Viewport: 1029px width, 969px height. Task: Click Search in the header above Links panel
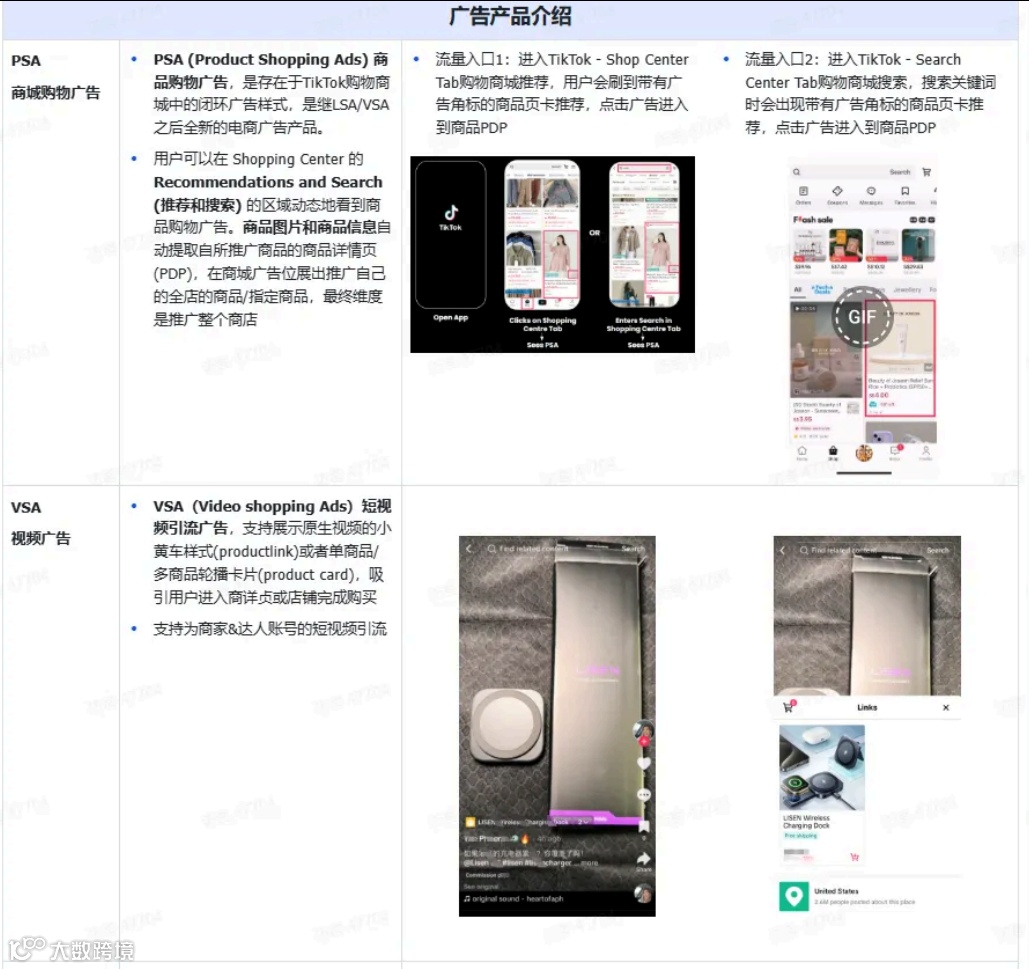(x=938, y=550)
